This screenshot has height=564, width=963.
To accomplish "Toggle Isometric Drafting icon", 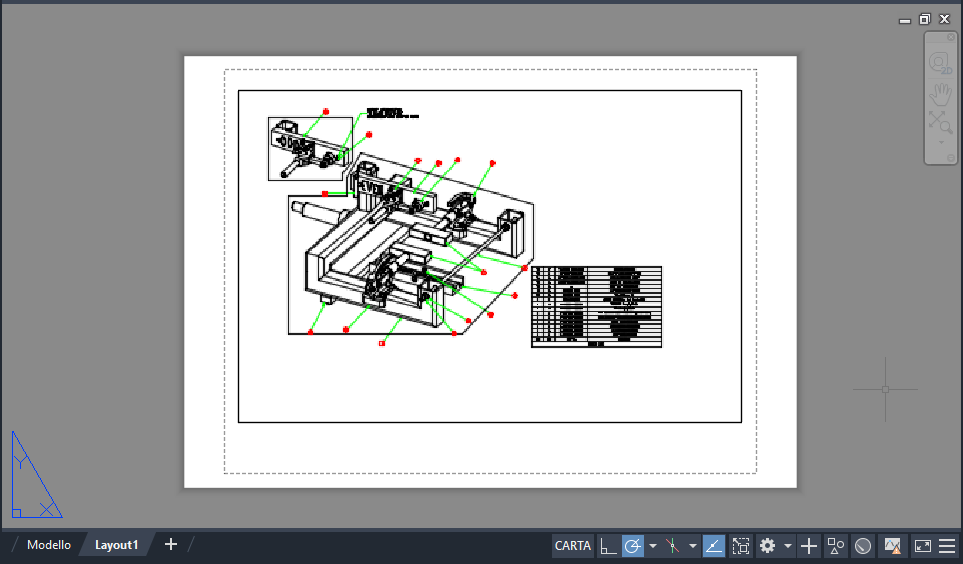I will (x=673, y=546).
